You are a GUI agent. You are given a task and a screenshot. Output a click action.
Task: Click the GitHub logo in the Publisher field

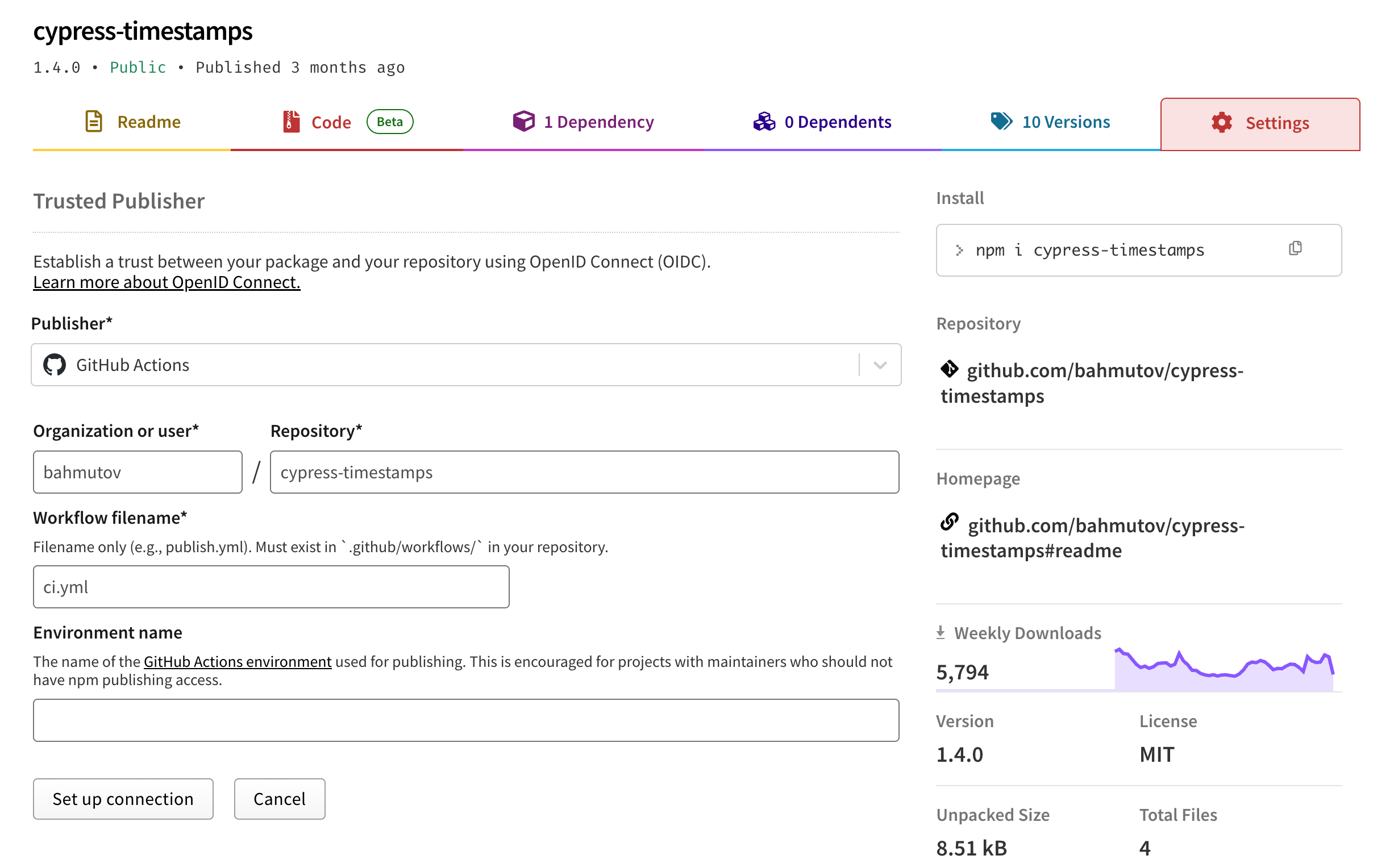(55, 365)
